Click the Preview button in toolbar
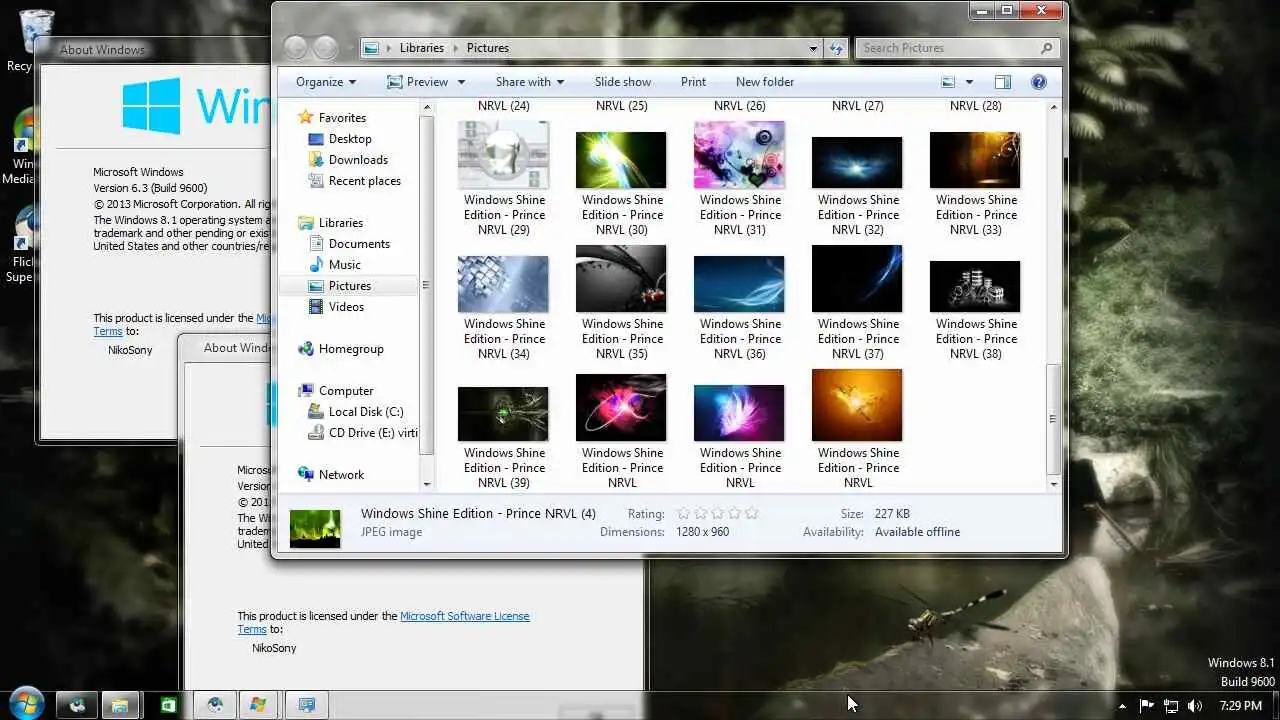The height and width of the screenshot is (720, 1280). click(418, 82)
